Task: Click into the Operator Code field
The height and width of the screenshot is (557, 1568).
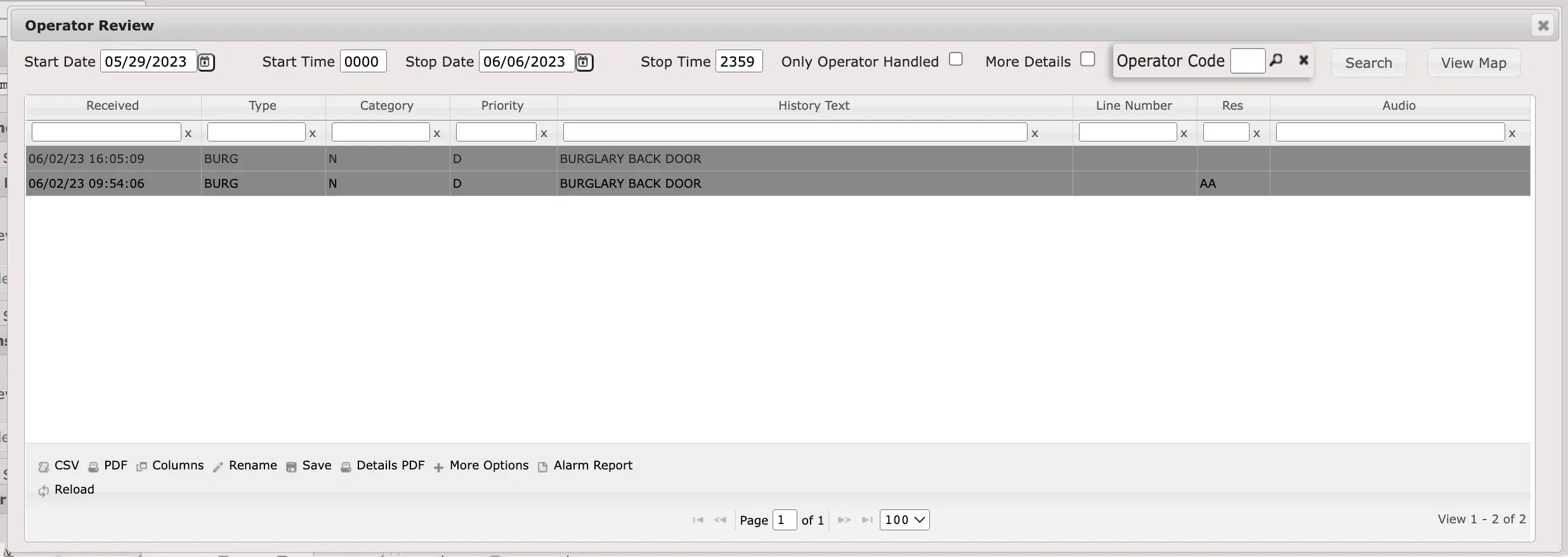Action: [1248, 61]
